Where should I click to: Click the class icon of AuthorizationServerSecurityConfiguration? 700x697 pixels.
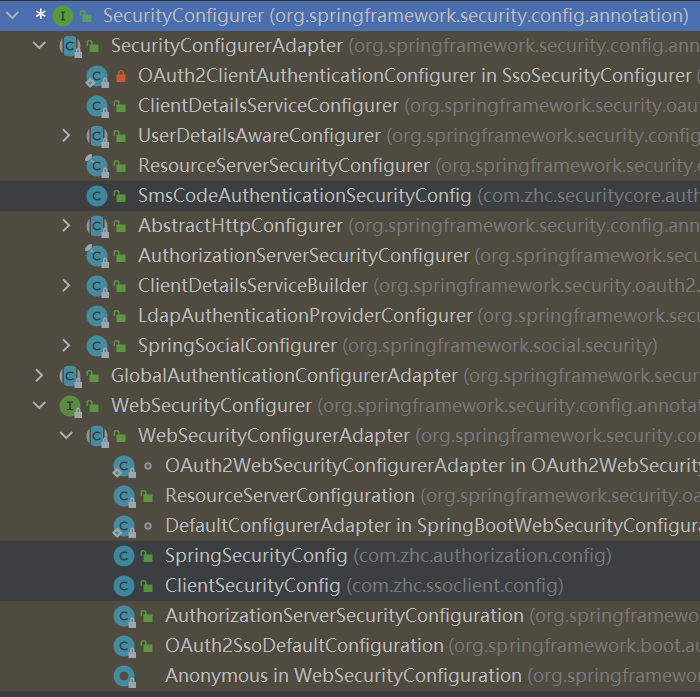tap(124, 616)
